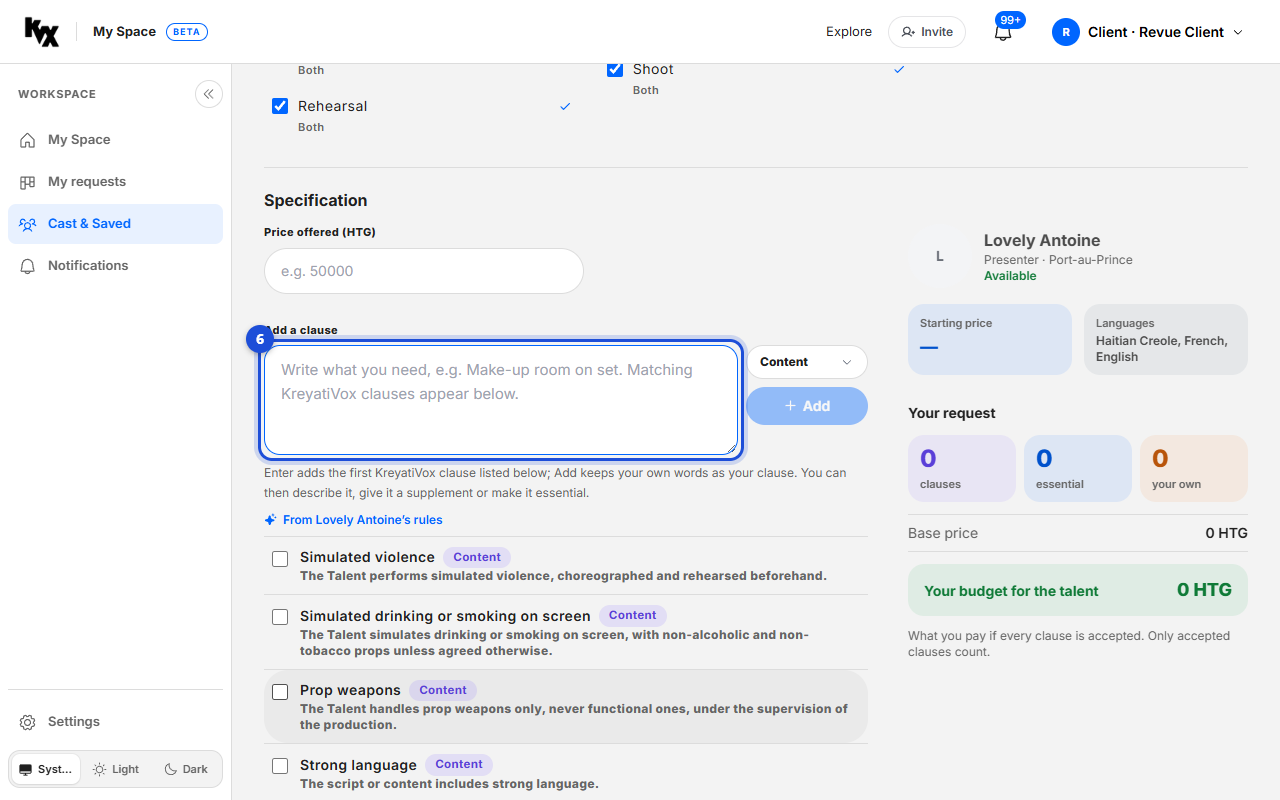Viewport: 1280px width, 800px height.
Task: Open the Explore link
Action: point(849,32)
